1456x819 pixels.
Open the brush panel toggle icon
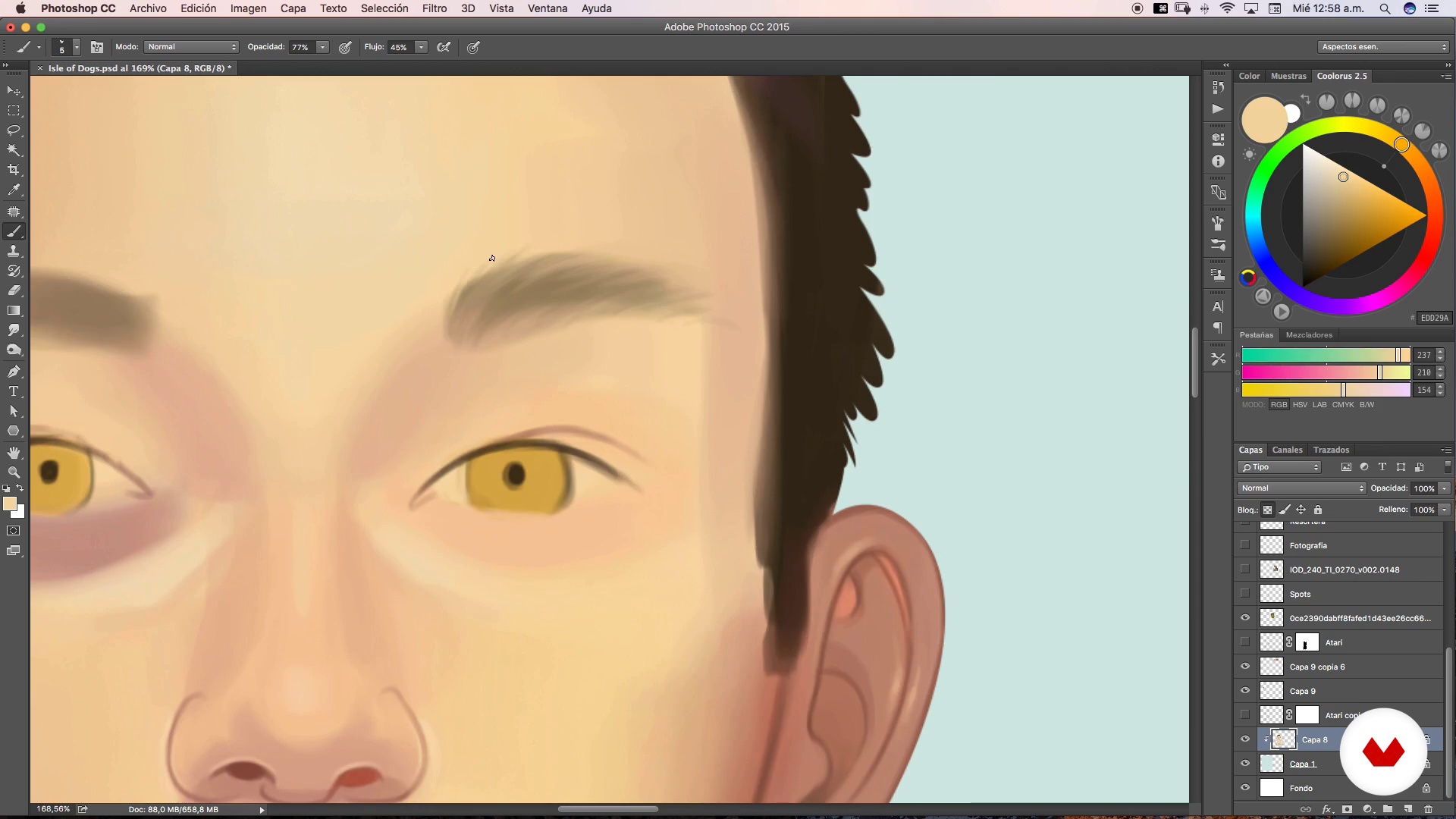tap(97, 47)
